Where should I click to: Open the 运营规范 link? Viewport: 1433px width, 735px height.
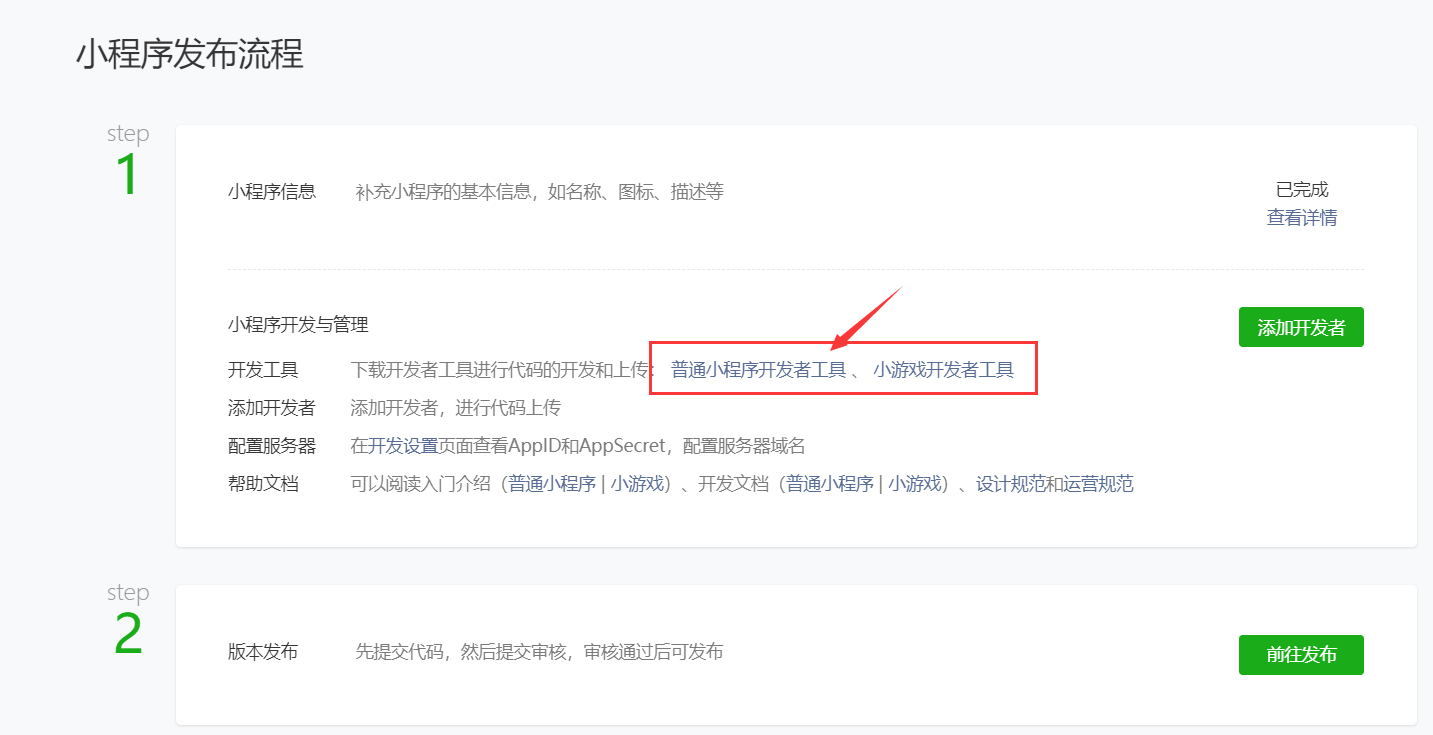1099,484
